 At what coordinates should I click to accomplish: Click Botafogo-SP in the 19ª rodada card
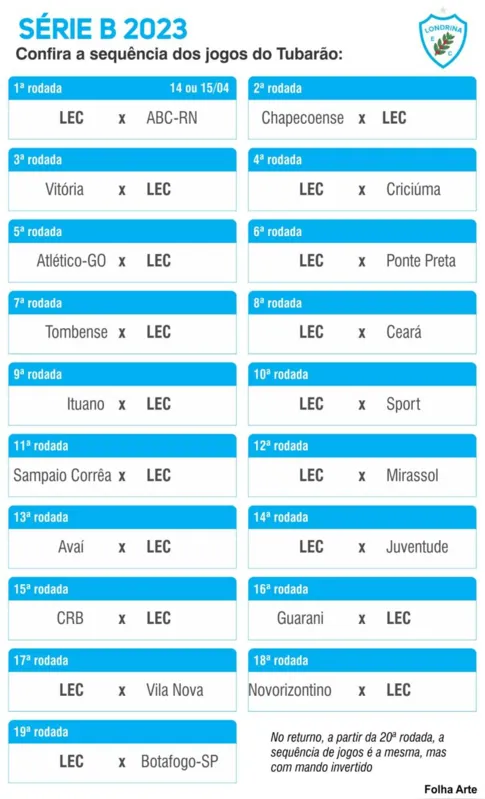coord(179,762)
